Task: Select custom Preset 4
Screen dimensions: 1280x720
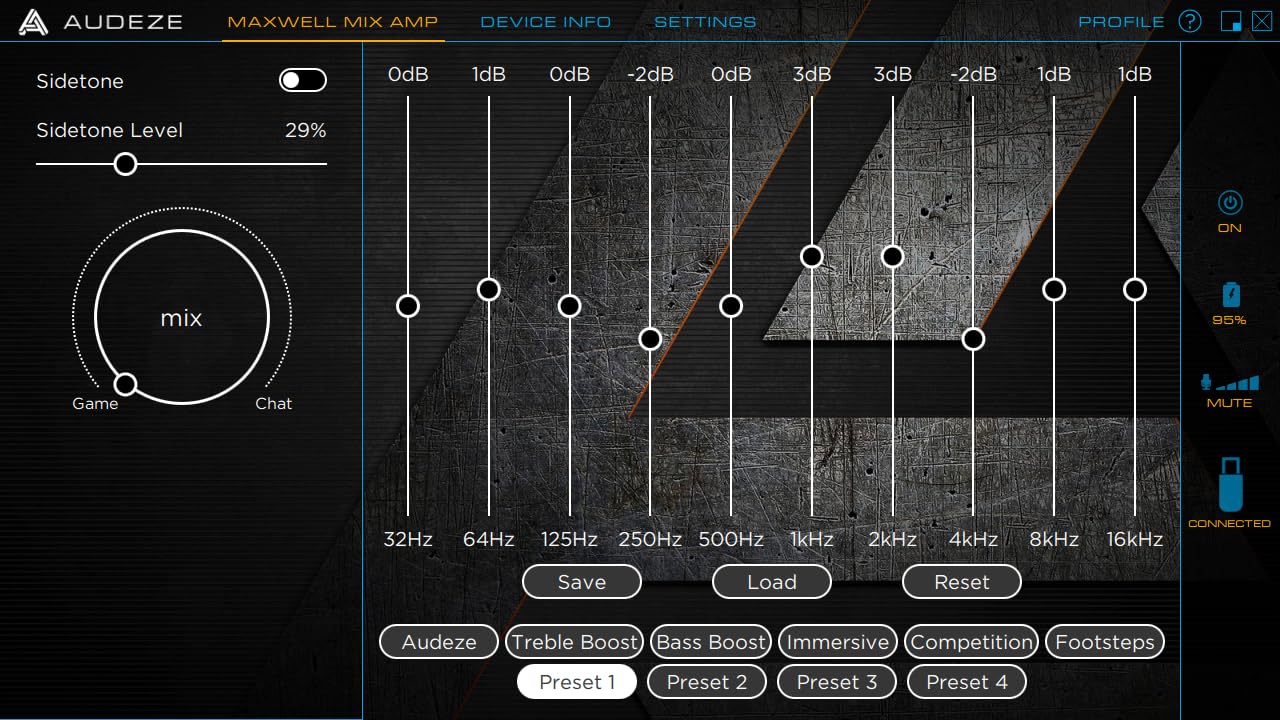Action: 967,682
